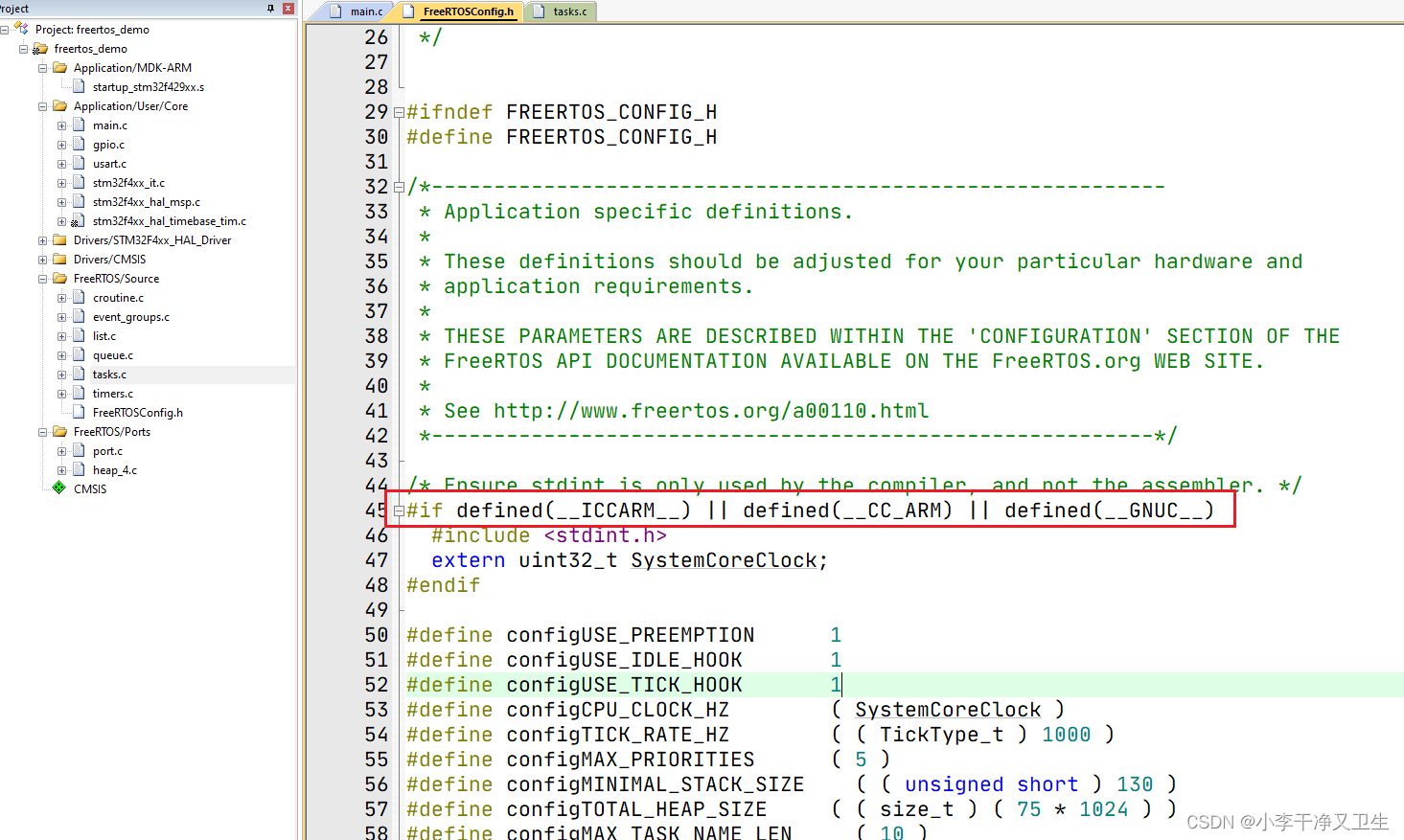Collapse the Project: freertos_demo root node
Image resolution: width=1404 pixels, height=840 pixels.
pos(5,30)
